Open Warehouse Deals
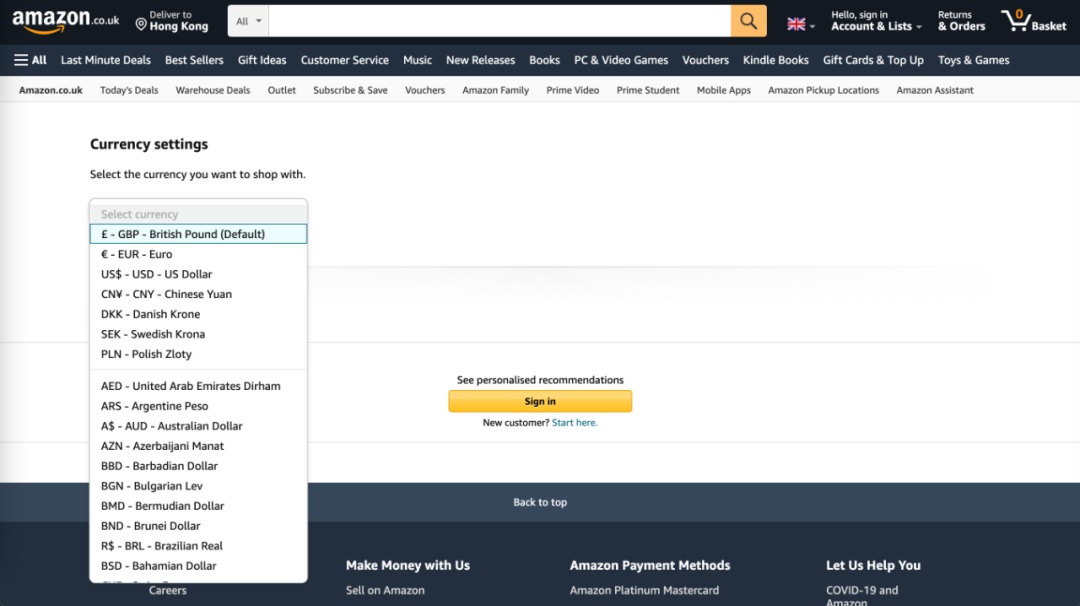 (x=213, y=90)
